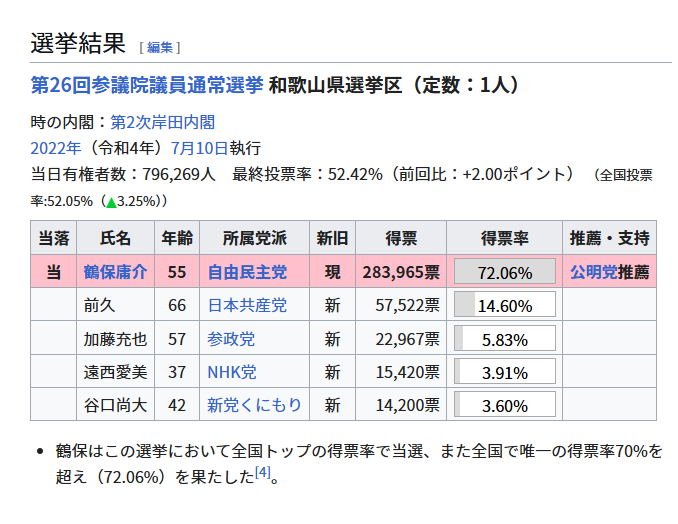
Task: Click the 新旧 column header
Action: (x=332, y=238)
